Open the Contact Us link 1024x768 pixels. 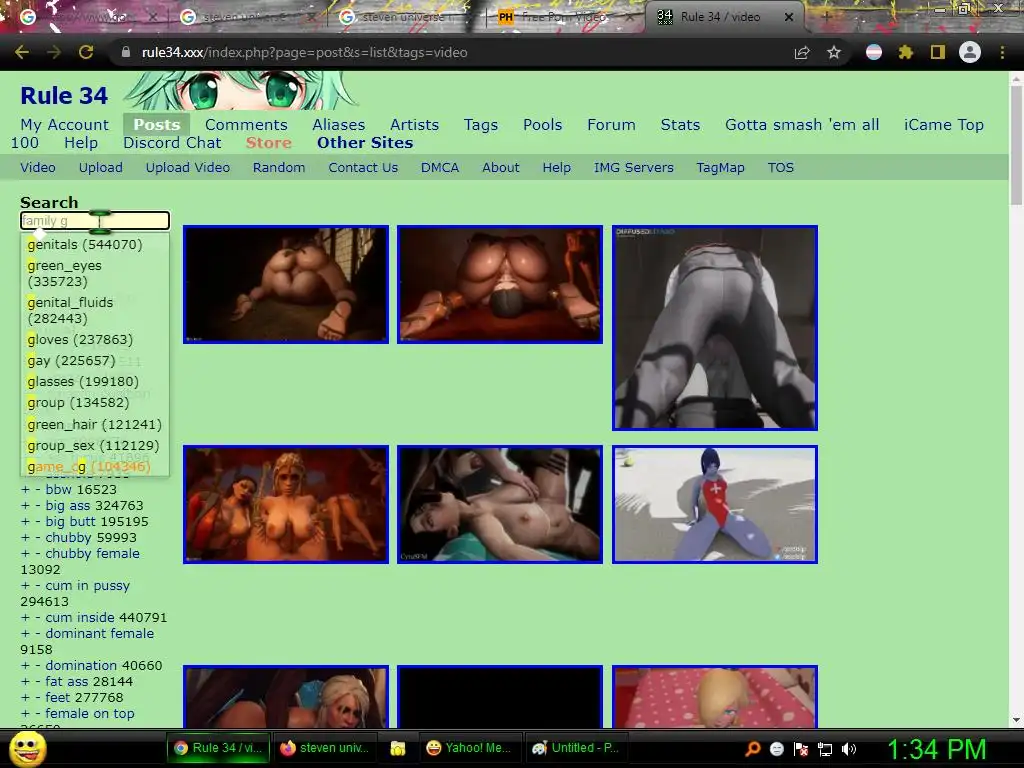click(363, 168)
